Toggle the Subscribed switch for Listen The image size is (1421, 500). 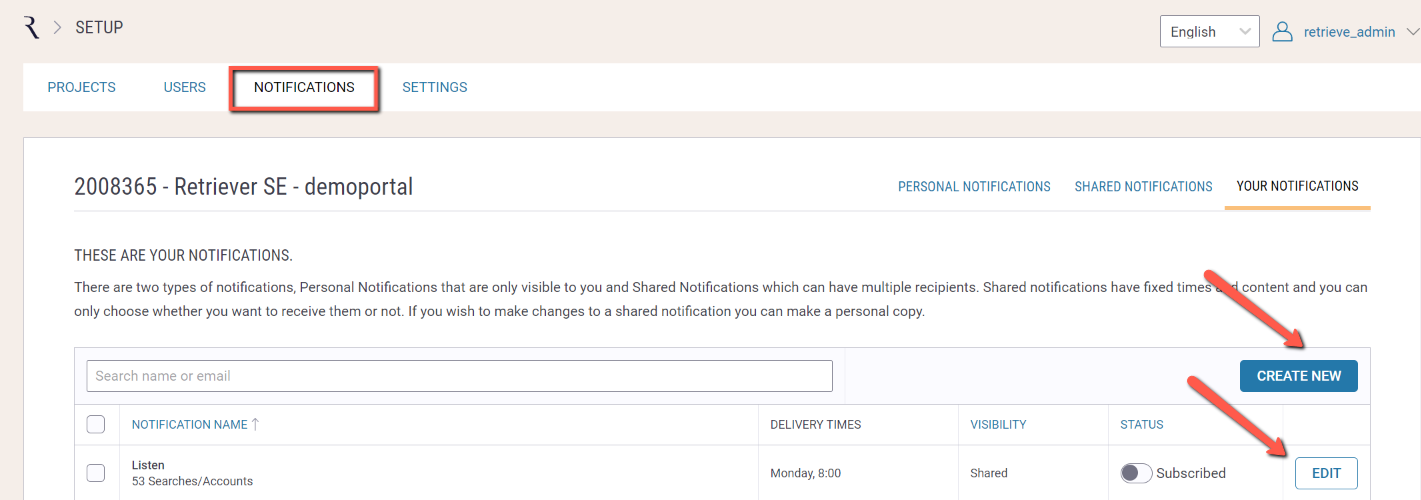click(1136, 473)
